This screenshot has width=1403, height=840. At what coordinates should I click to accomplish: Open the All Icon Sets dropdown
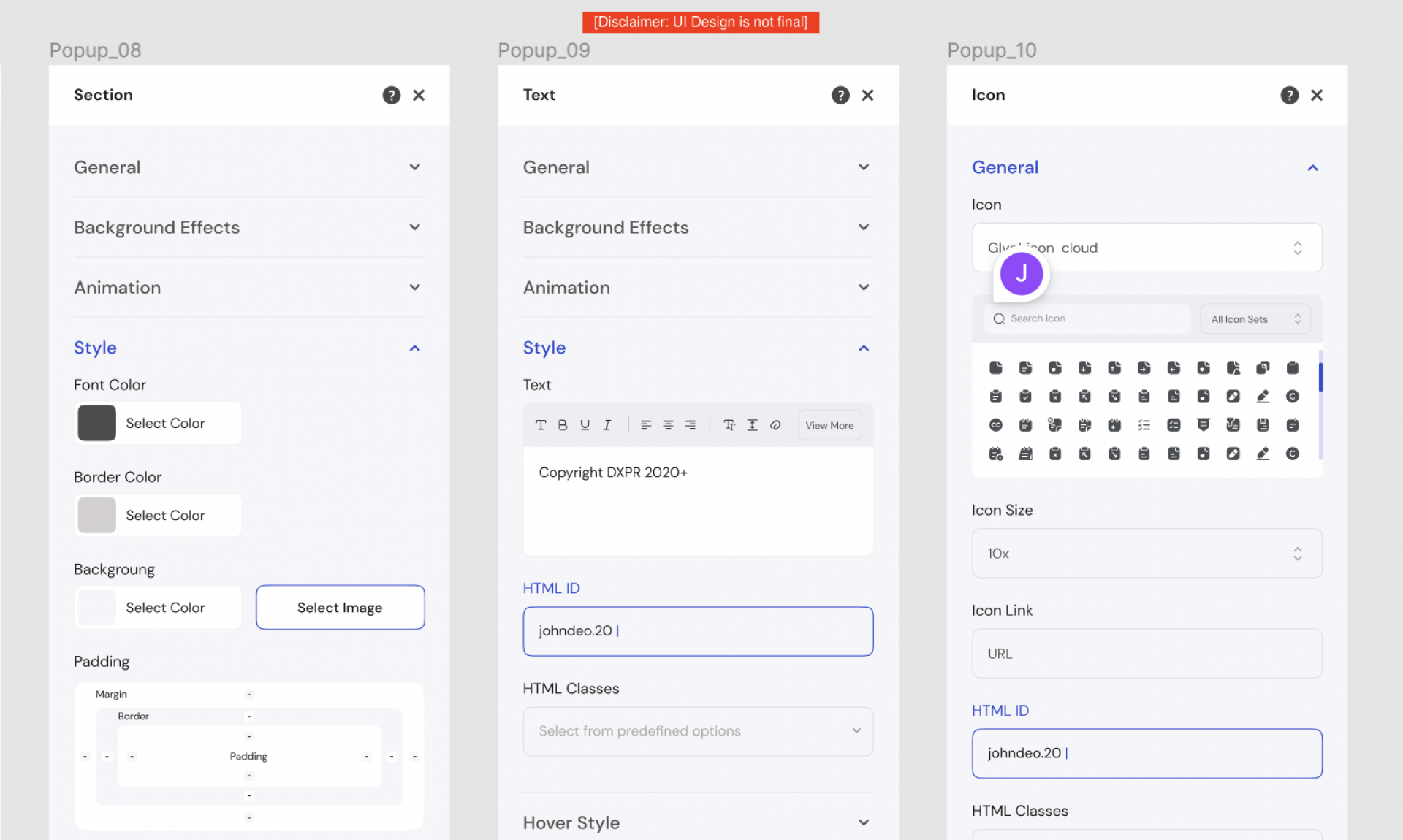pos(1255,319)
